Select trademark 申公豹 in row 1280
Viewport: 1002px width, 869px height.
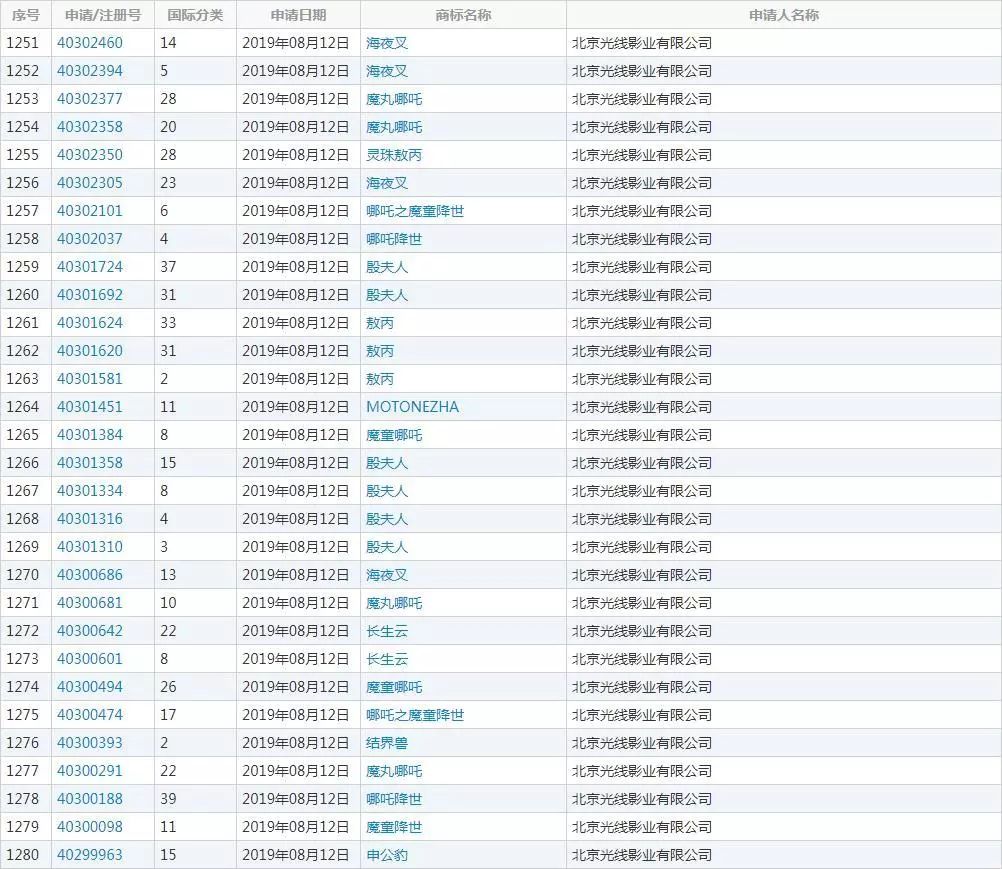tap(387, 855)
